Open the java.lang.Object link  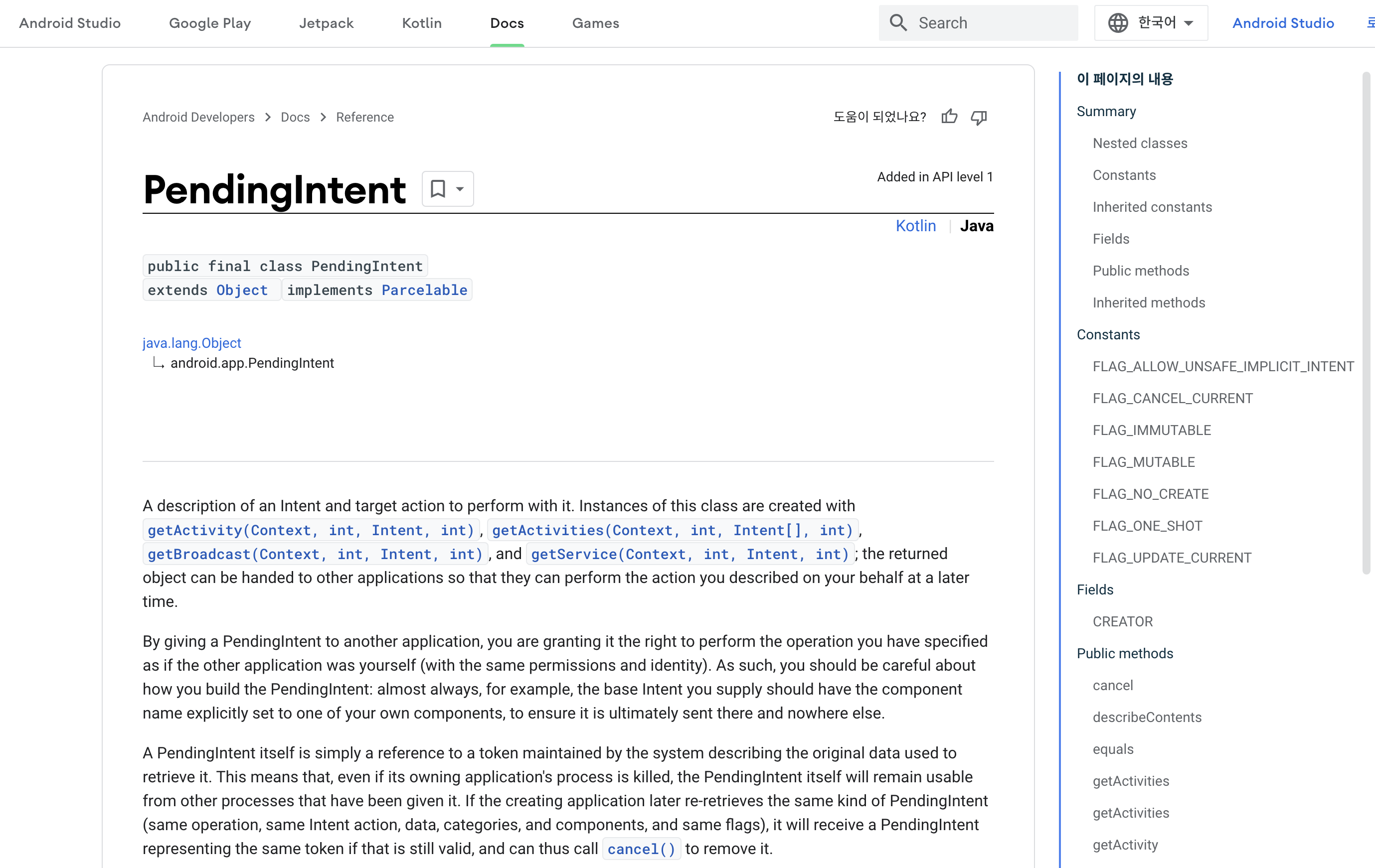[192, 343]
